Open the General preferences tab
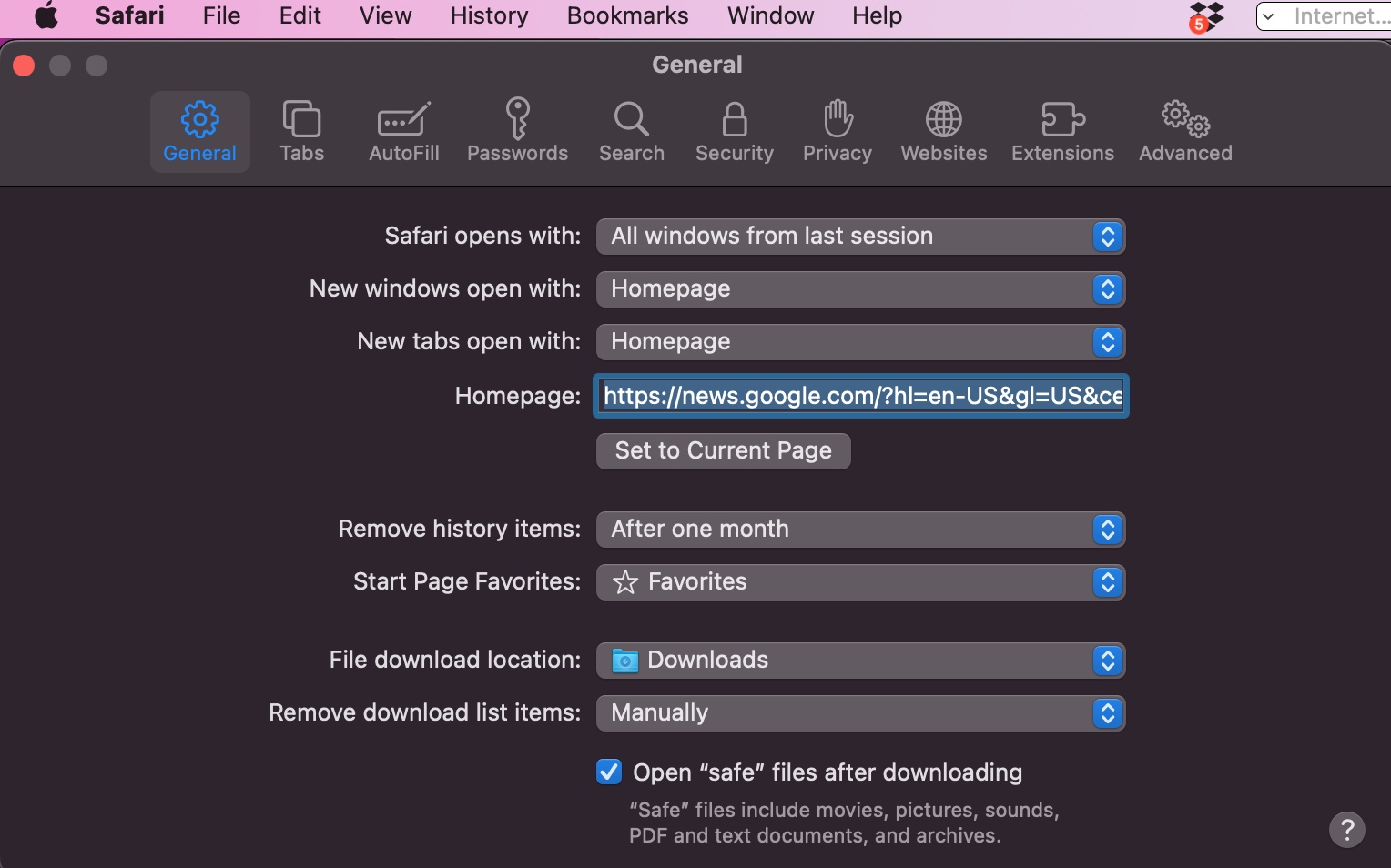Image resolution: width=1391 pixels, height=868 pixels. tap(199, 132)
